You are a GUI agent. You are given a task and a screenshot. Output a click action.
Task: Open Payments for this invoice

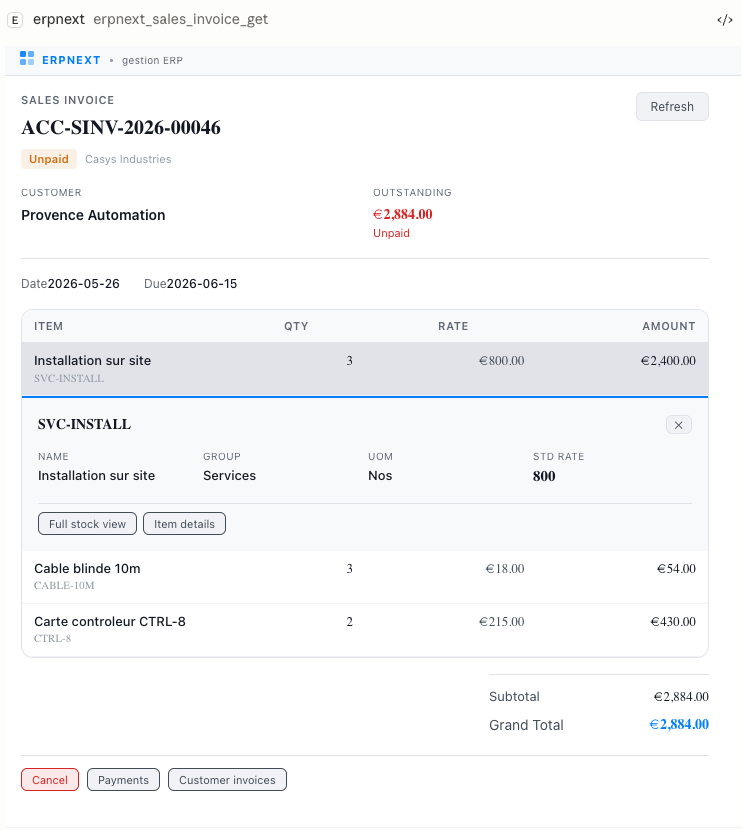pyautogui.click(x=123, y=780)
